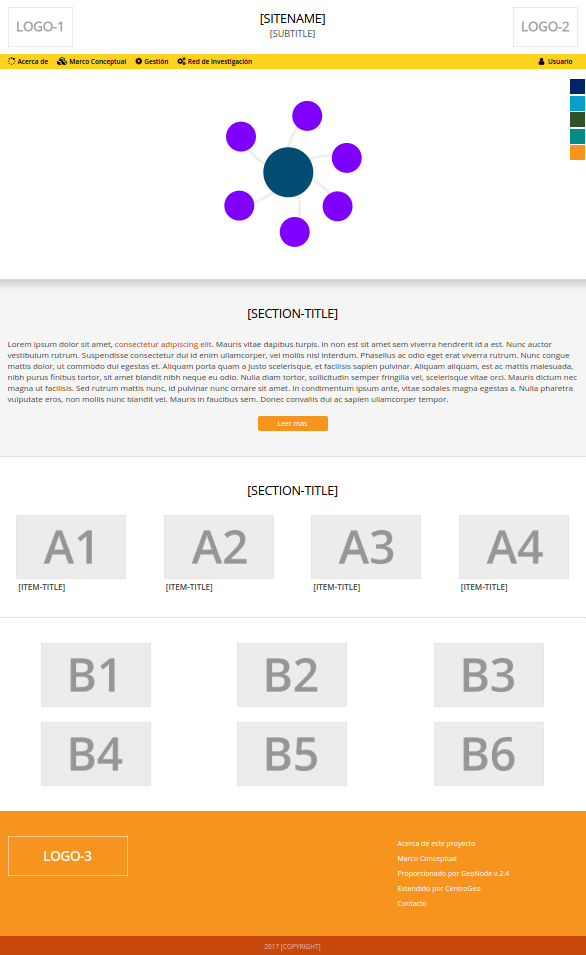The image size is (586, 955).
Task: Select the navy blue color swatch
Action: point(577,86)
